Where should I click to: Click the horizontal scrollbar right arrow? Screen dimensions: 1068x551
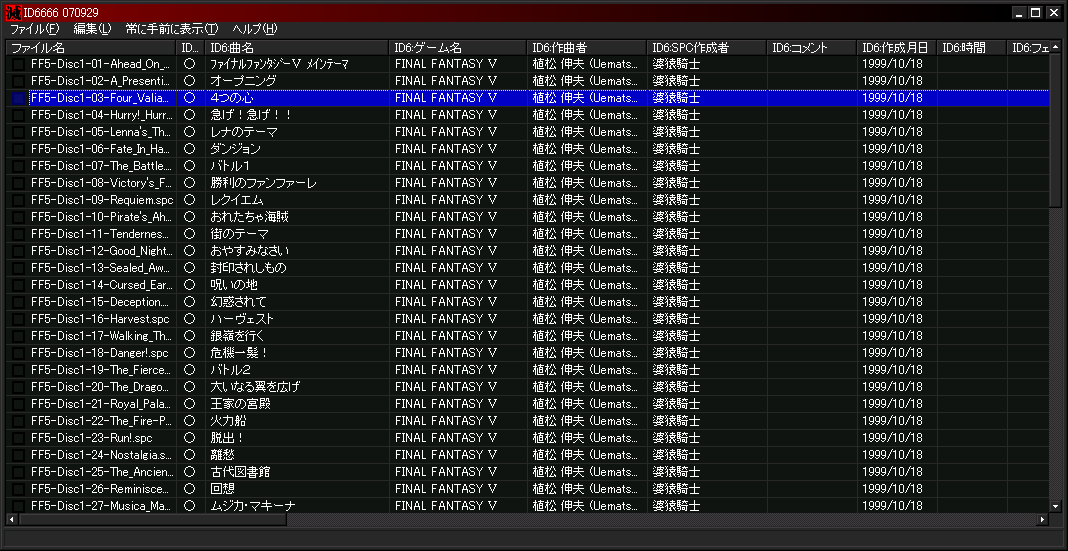pos(1042,520)
